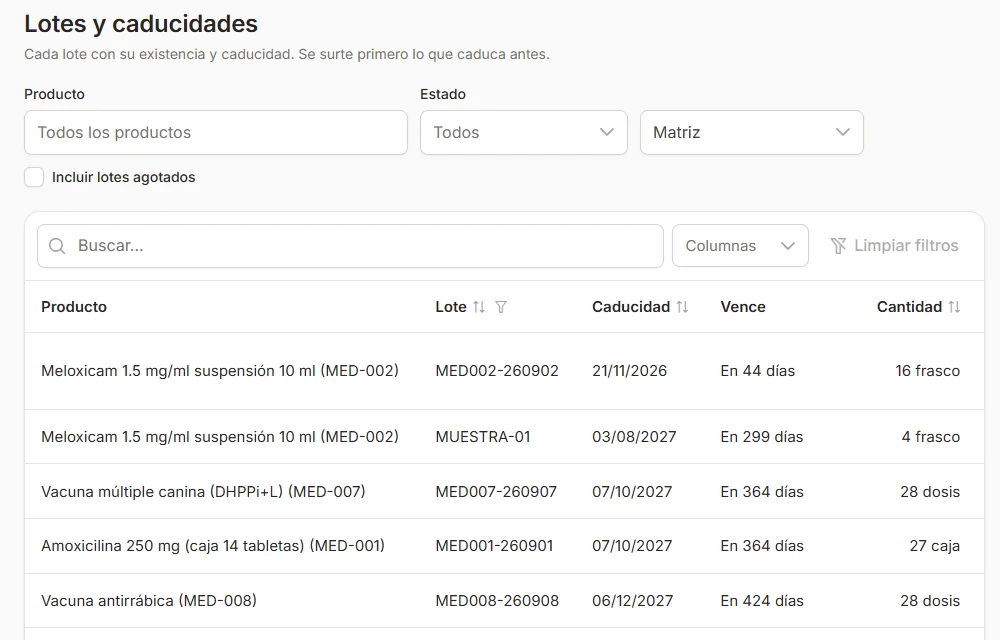Click the Producto column header

[x=74, y=307]
